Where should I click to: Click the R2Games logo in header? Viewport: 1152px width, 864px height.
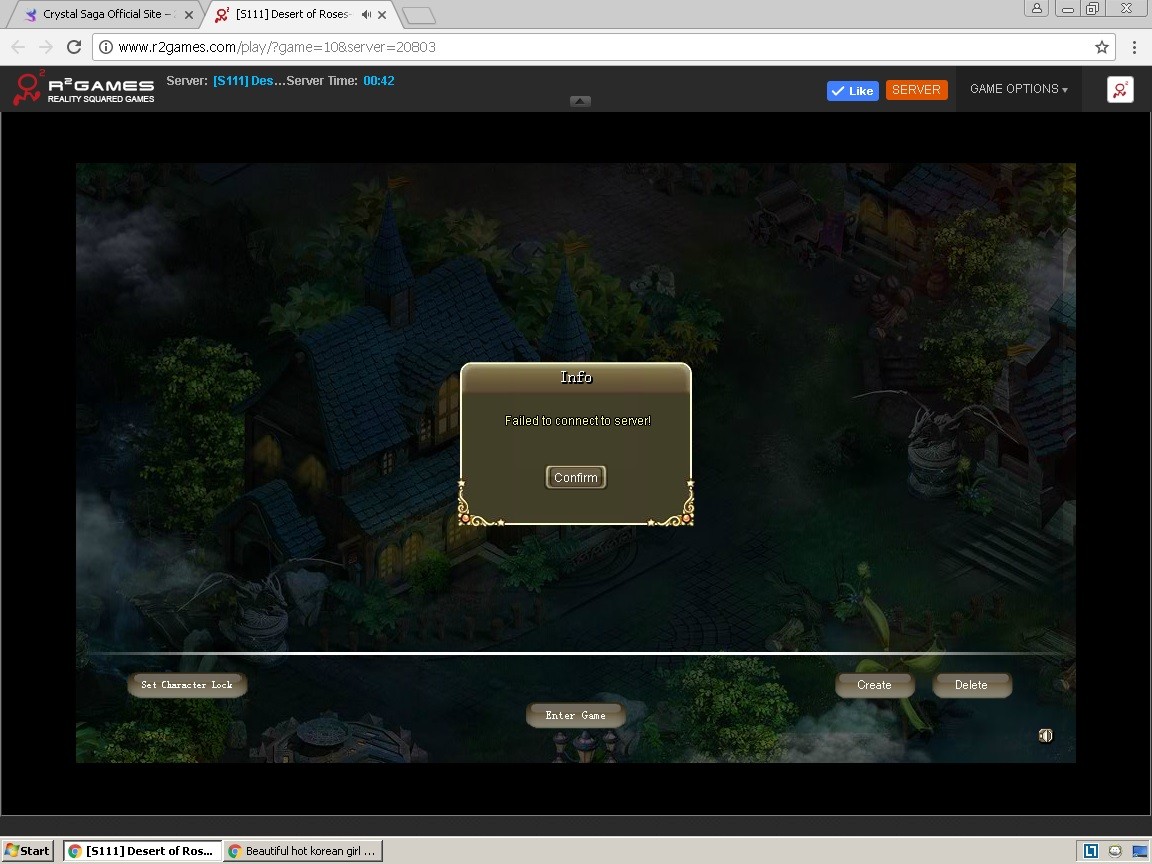(83, 89)
